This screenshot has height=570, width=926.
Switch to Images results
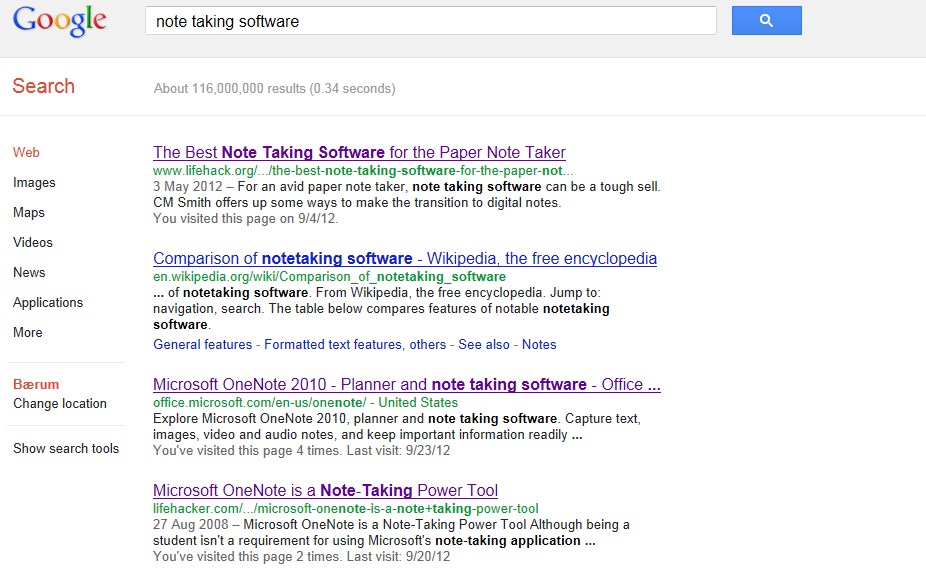(34, 183)
